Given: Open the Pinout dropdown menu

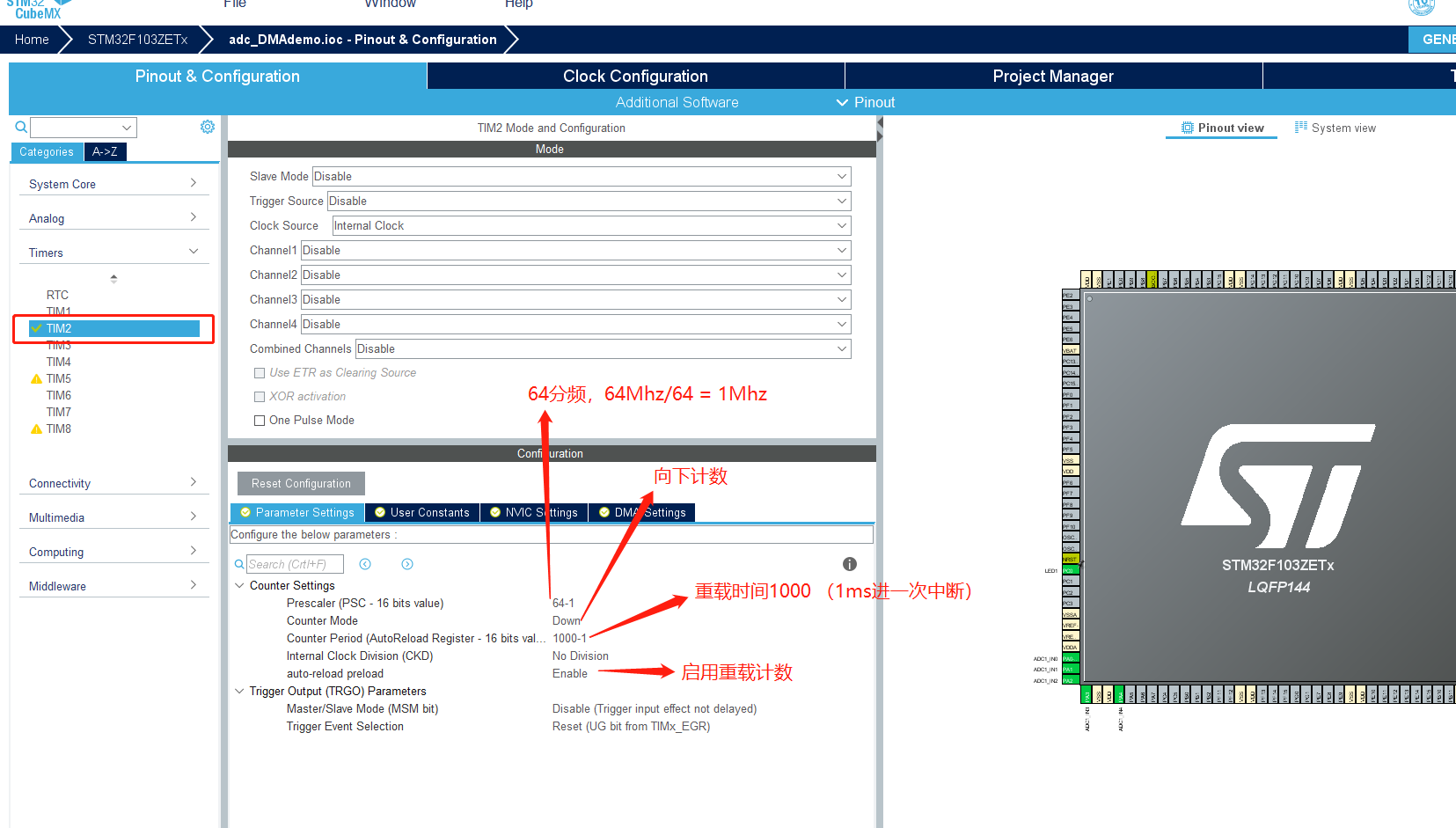Looking at the screenshot, I should tap(866, 102).
